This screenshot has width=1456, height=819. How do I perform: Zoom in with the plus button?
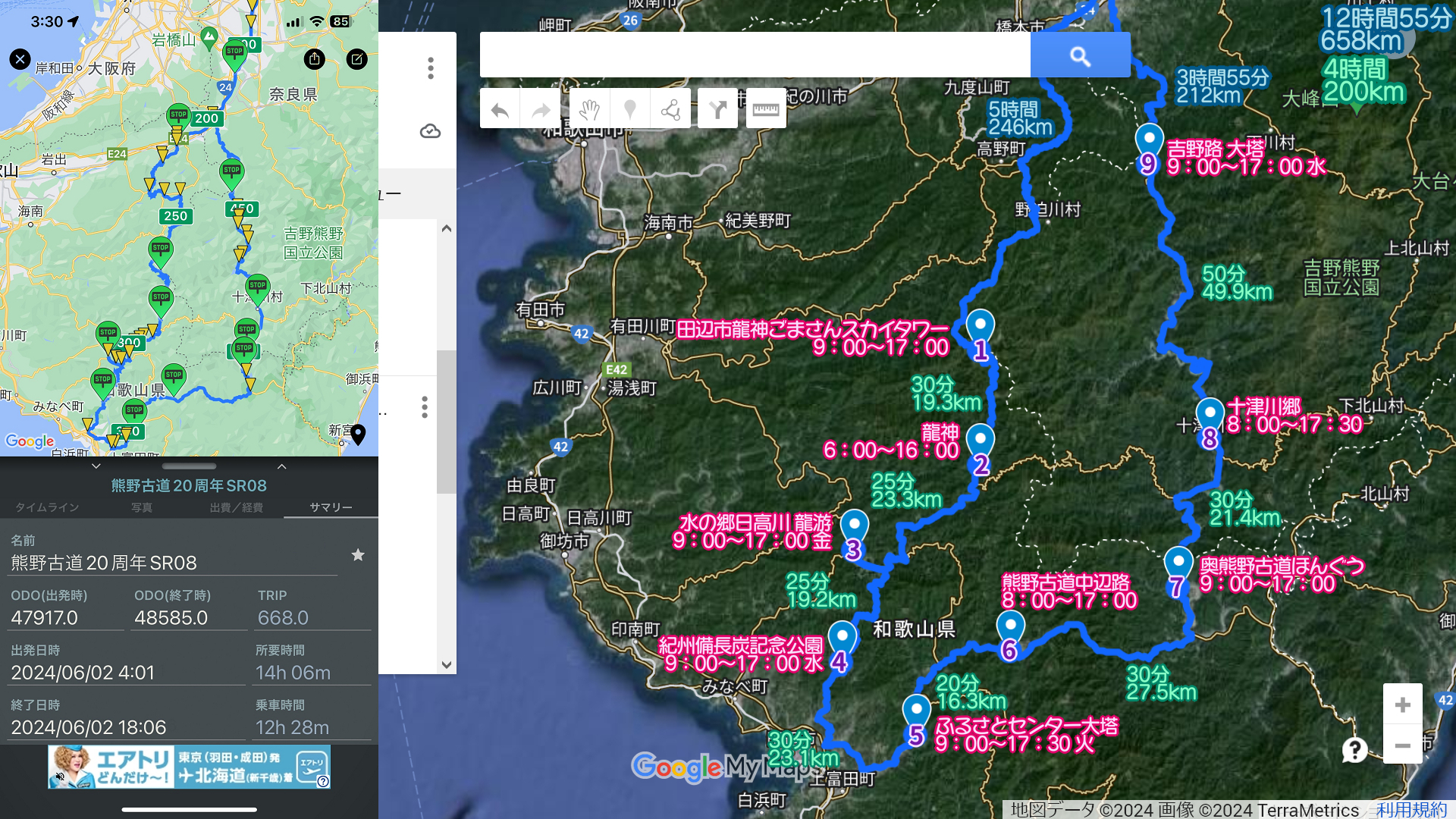1402,704
